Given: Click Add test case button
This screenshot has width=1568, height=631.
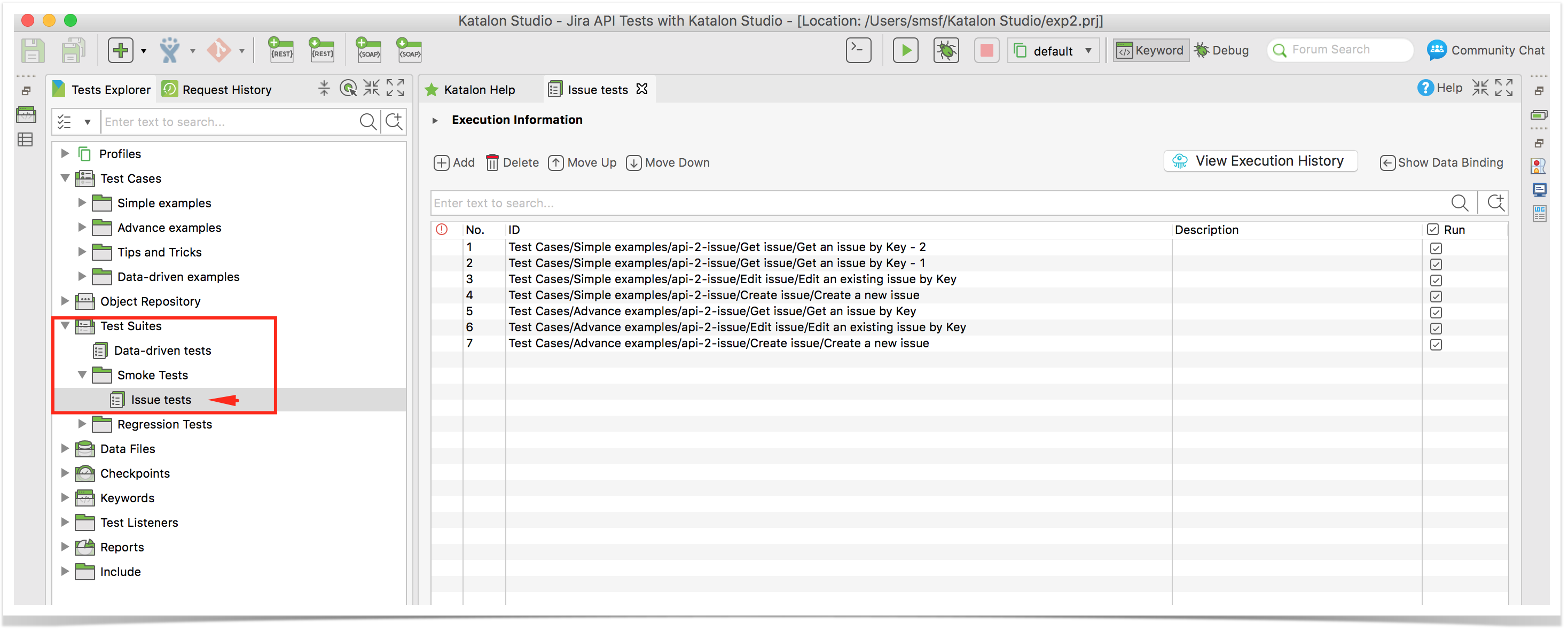Looking at the screenshot, I should pyautogui.click(x=454, y=163).
